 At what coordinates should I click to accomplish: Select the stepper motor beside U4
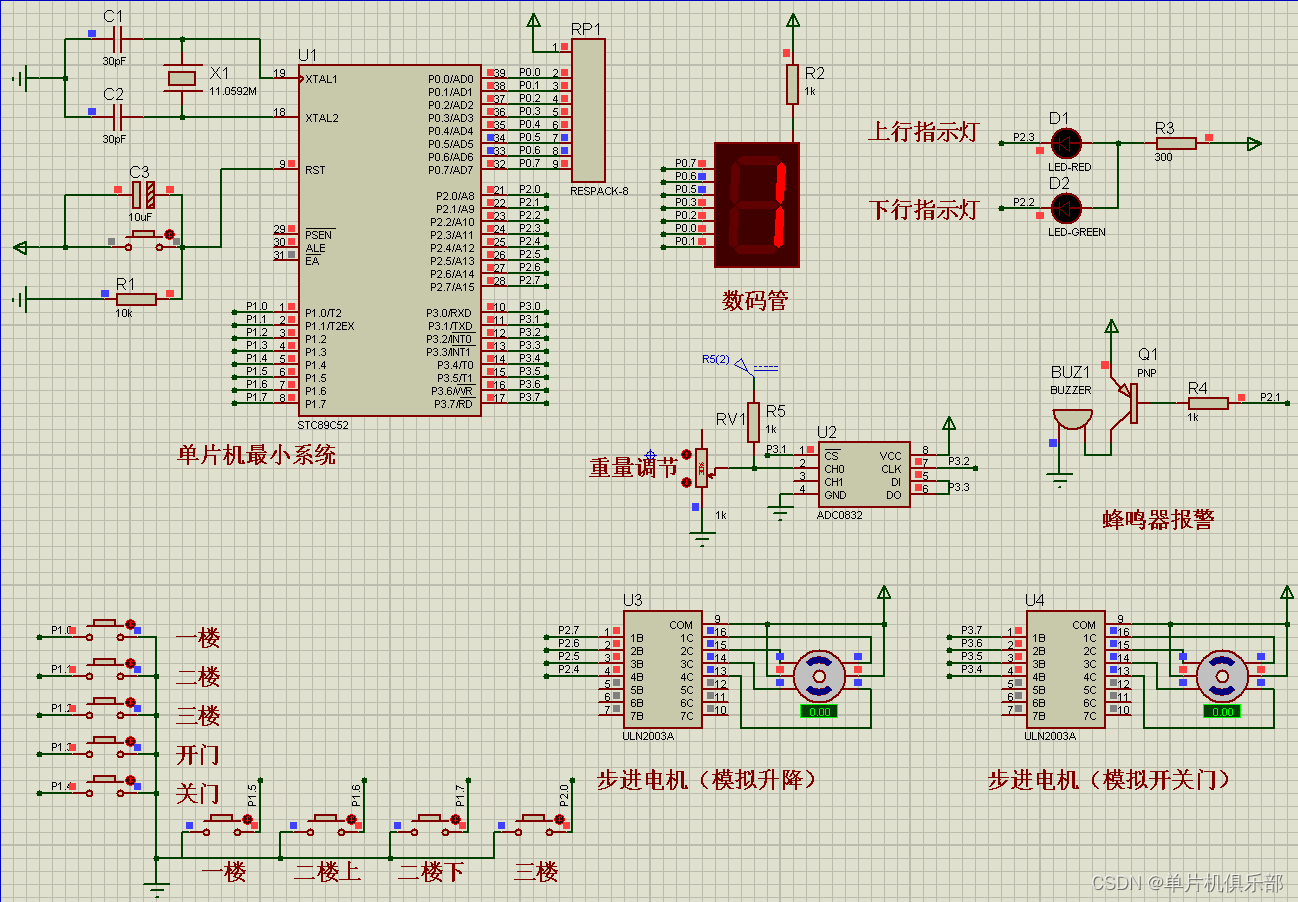pyautogui.click(x=1222, y=675)
